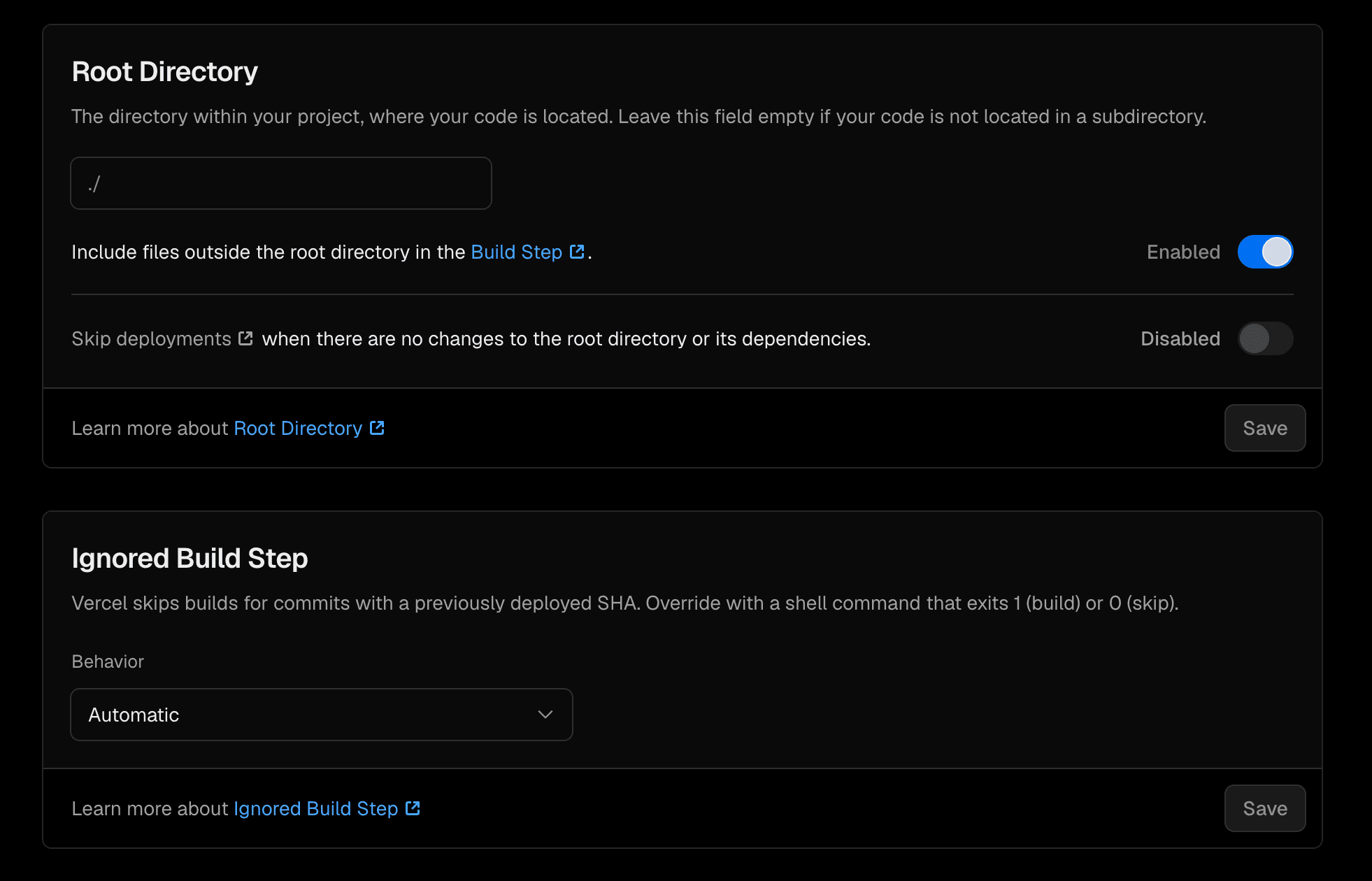Open the Root Directory learn more link

tap(298, 428)
